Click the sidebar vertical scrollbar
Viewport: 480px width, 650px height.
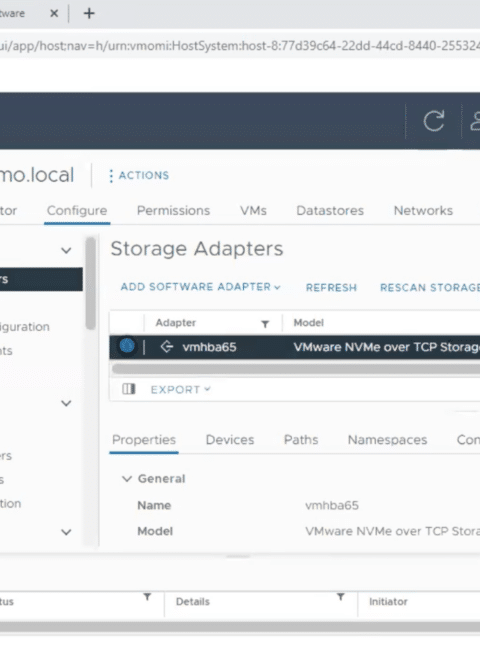click(x=91, y=284)
